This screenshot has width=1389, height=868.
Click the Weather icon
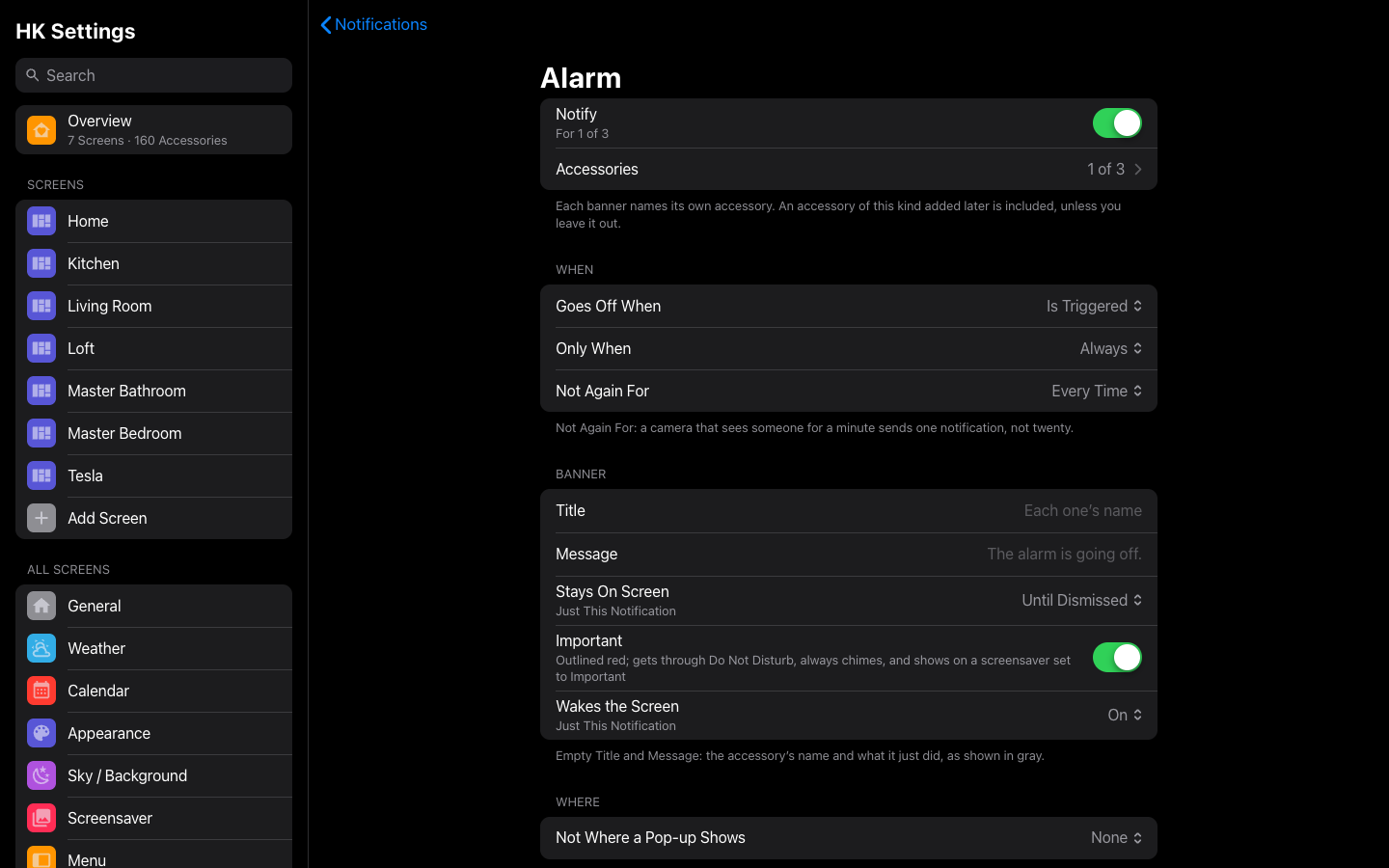point(41,648)
